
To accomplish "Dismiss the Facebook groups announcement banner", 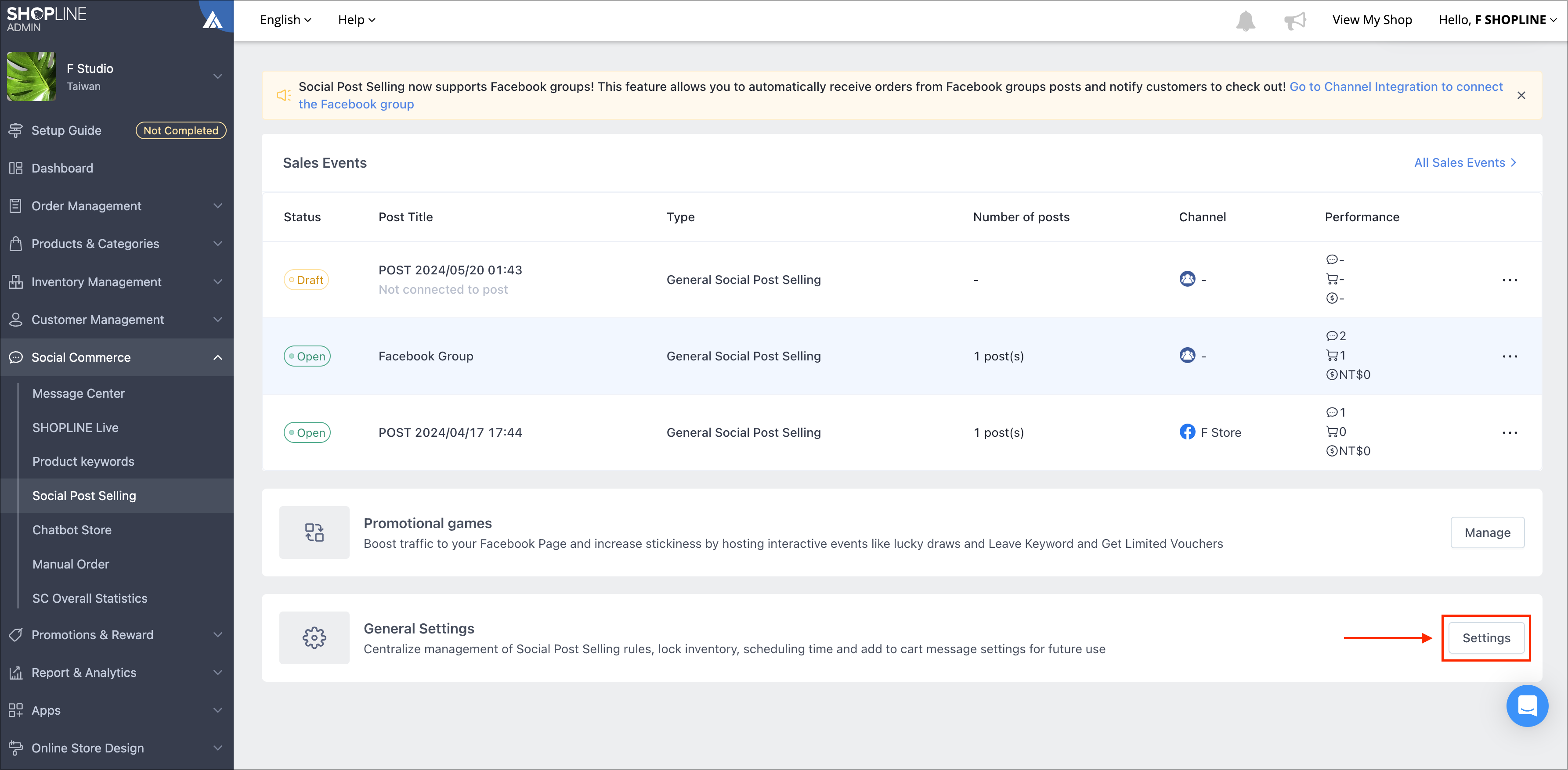I will 1521,96.
